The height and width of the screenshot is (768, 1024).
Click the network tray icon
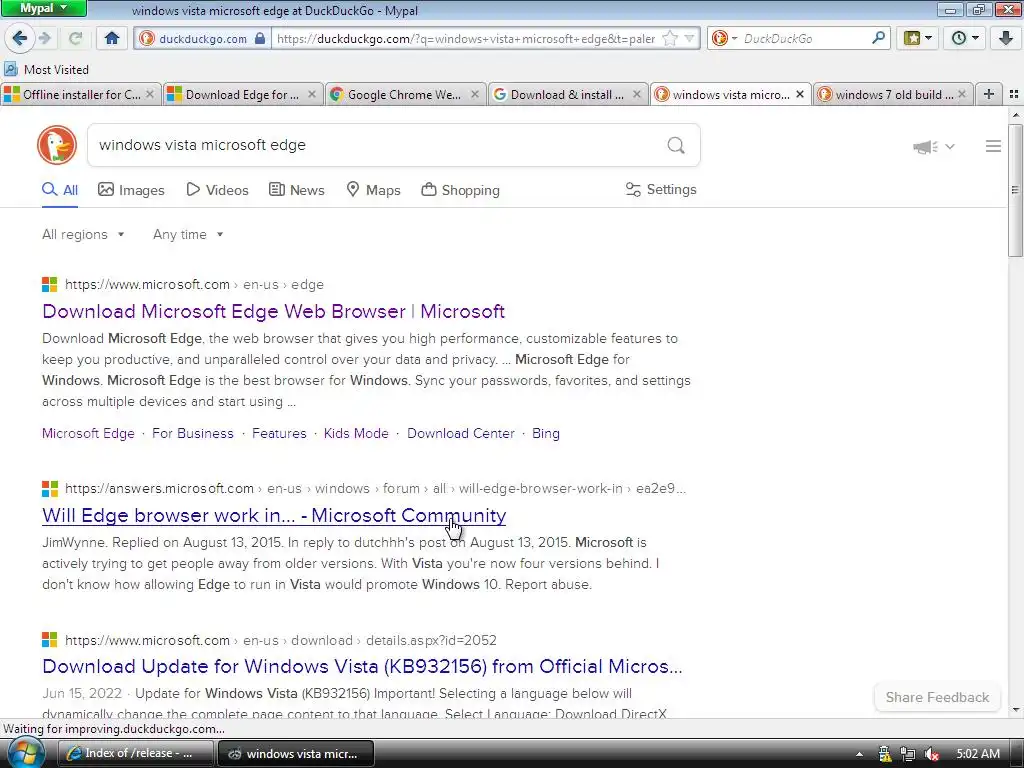click(907, 754)
